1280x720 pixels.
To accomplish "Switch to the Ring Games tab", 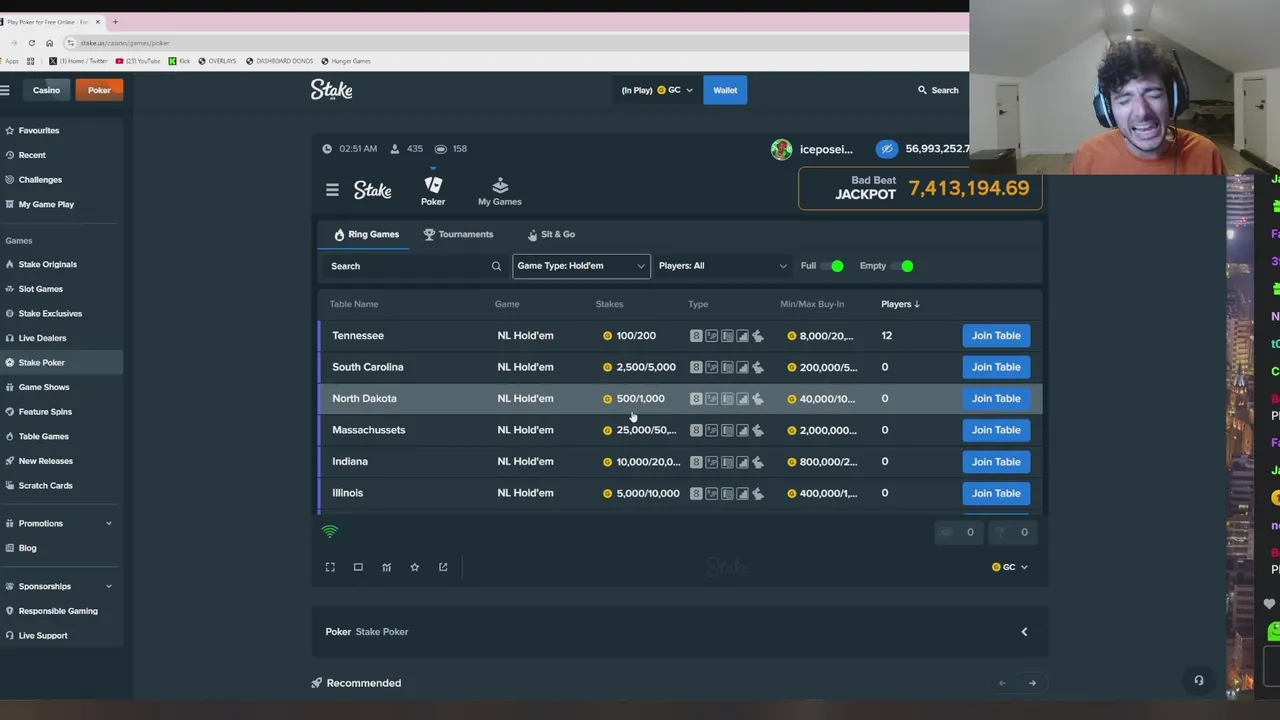I will [x=366, y=234].
